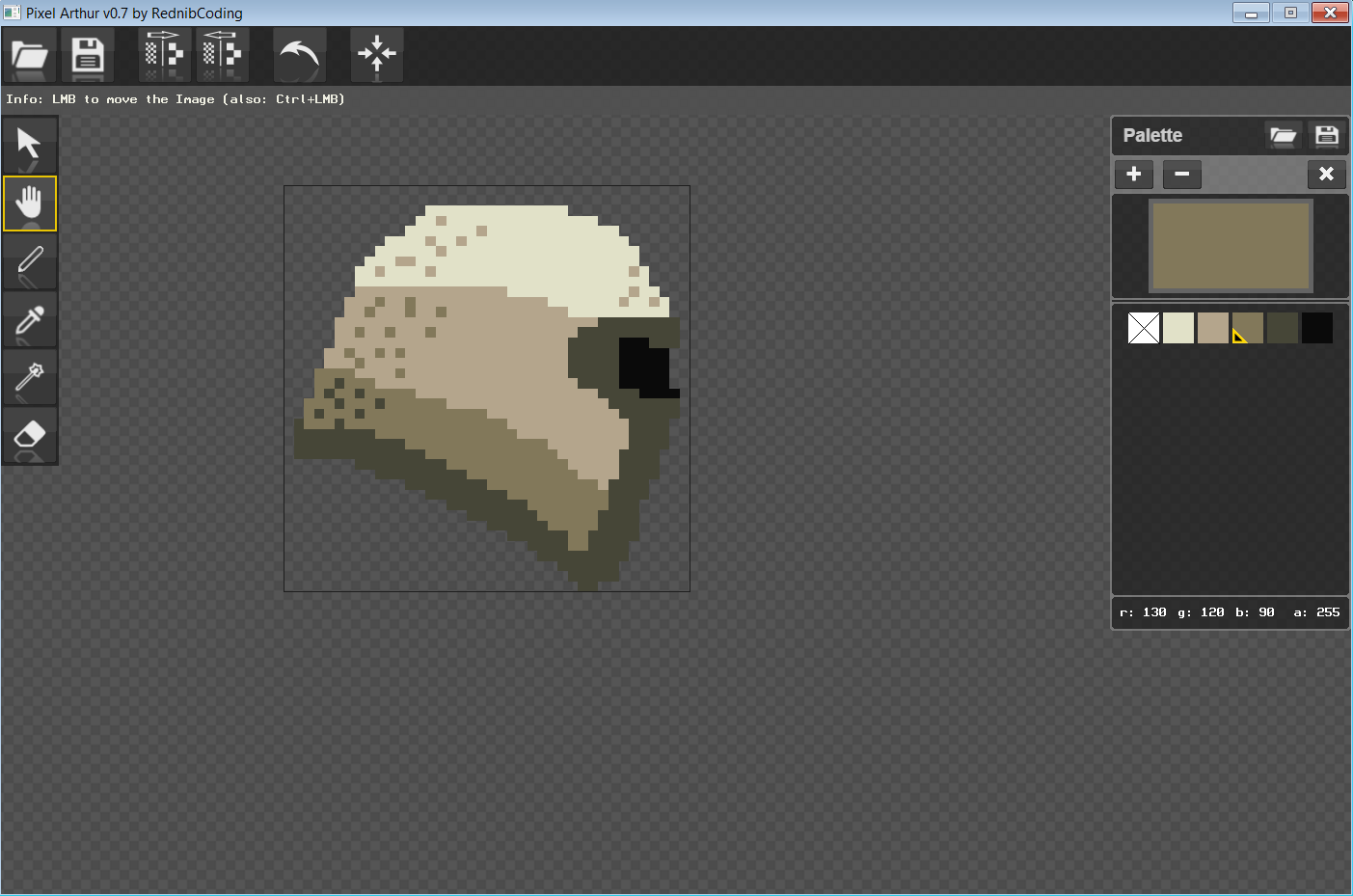Remove a color with the minus button
Screen dimensions: 1353x896
point(1182,175)
